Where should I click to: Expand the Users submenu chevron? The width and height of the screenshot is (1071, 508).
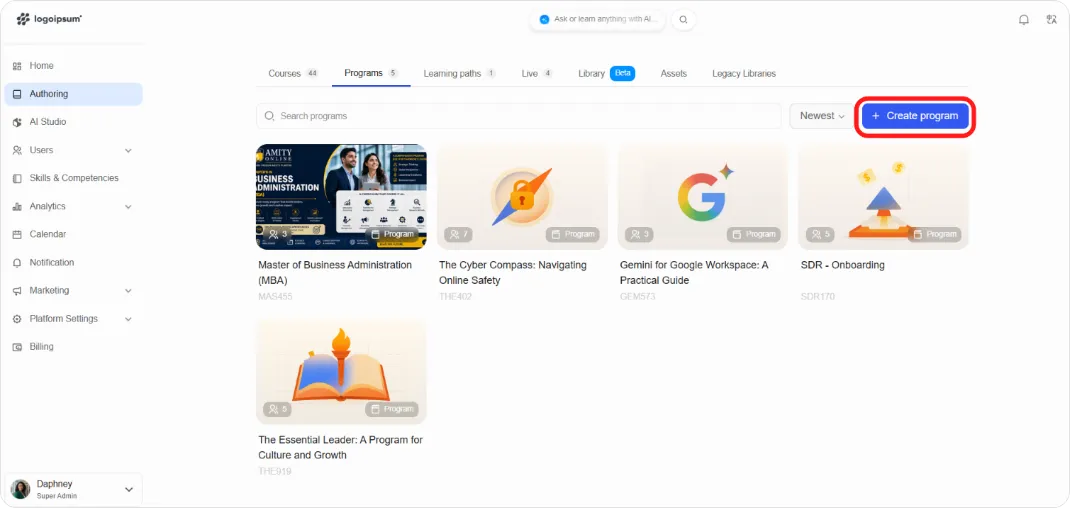(128, 150)
